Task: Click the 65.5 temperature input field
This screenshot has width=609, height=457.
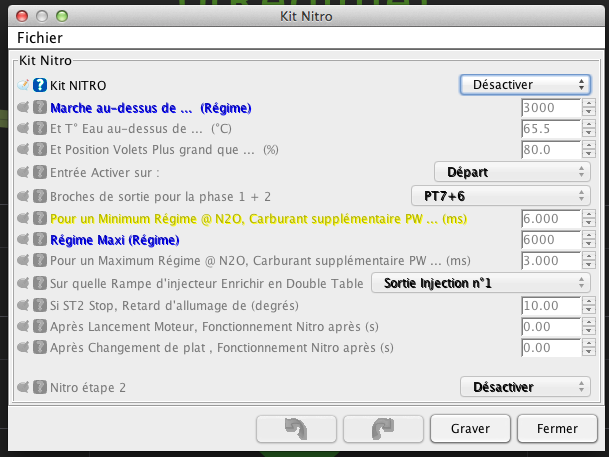Action: click(551, 129)
